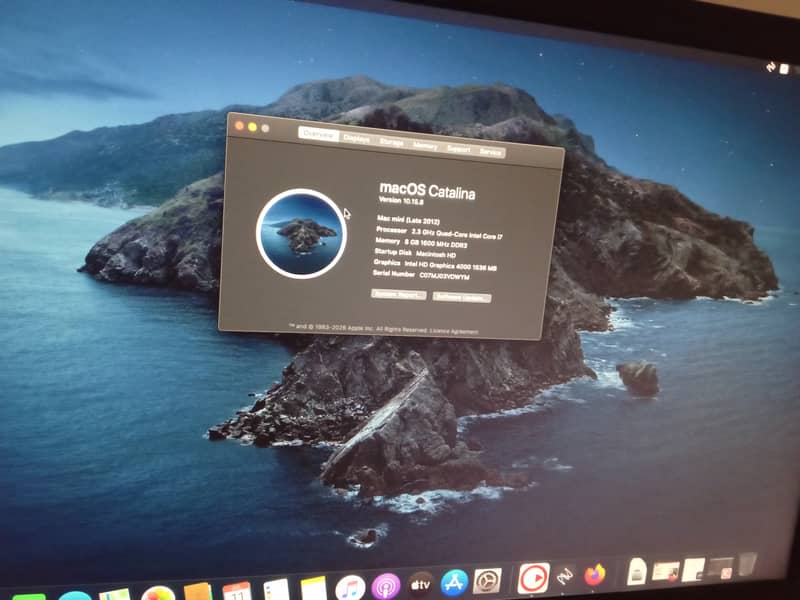Switch to the Displays tab
This screenshot has width=800, height=600.
pos(357,138)
